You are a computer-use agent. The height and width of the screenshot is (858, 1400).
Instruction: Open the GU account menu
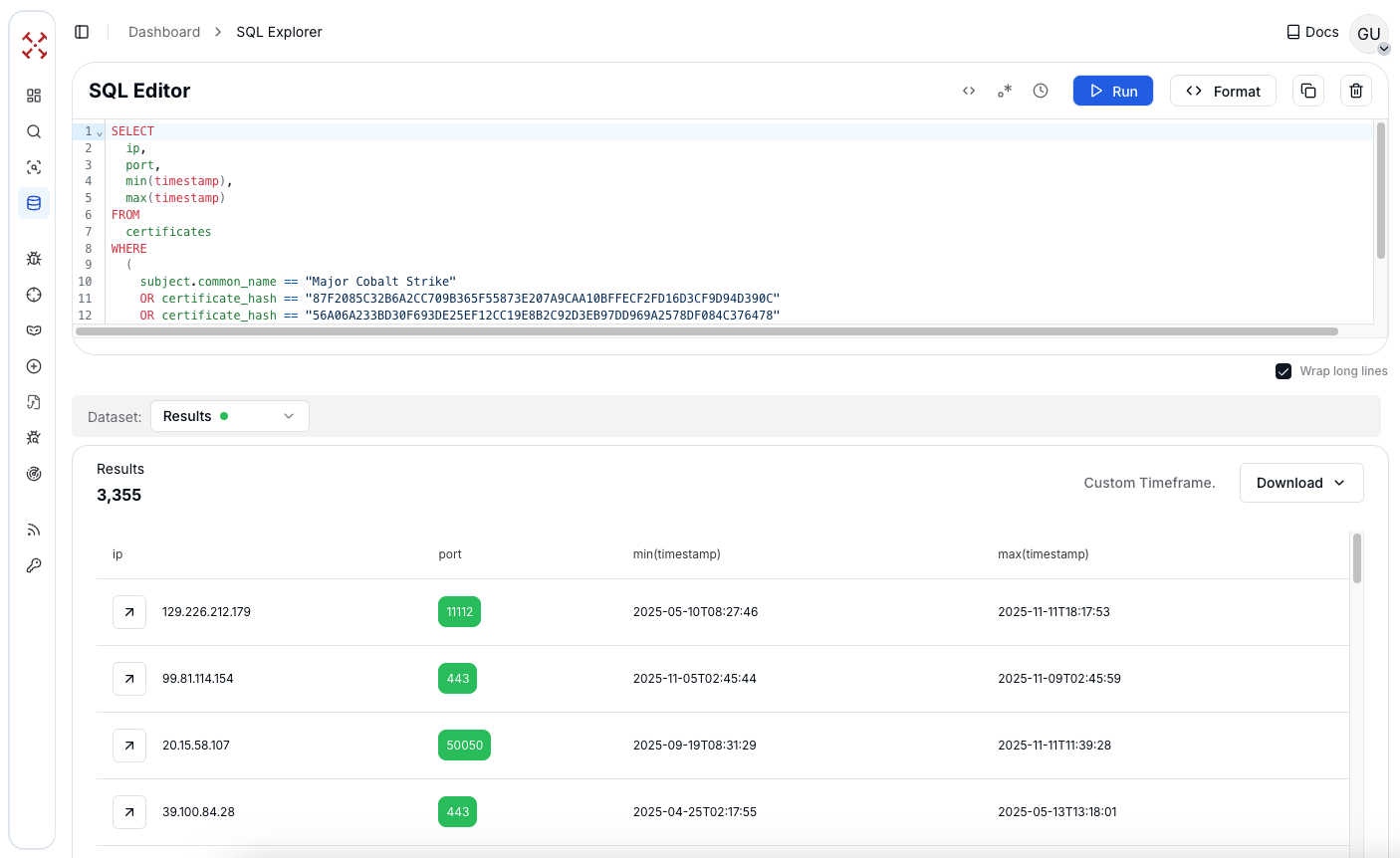coord(1369,33)
